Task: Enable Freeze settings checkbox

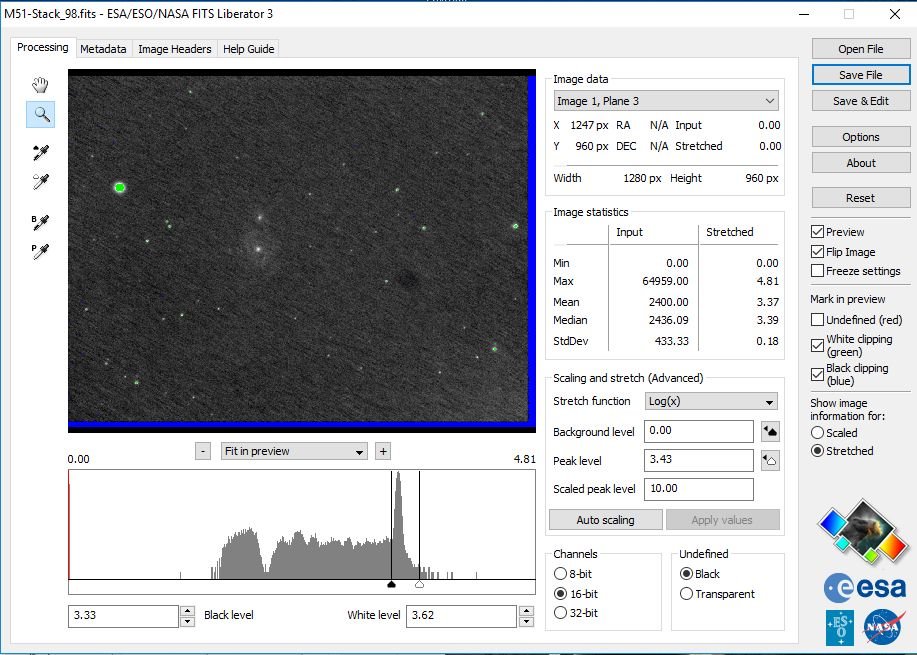Action: [x=818, y=271]
